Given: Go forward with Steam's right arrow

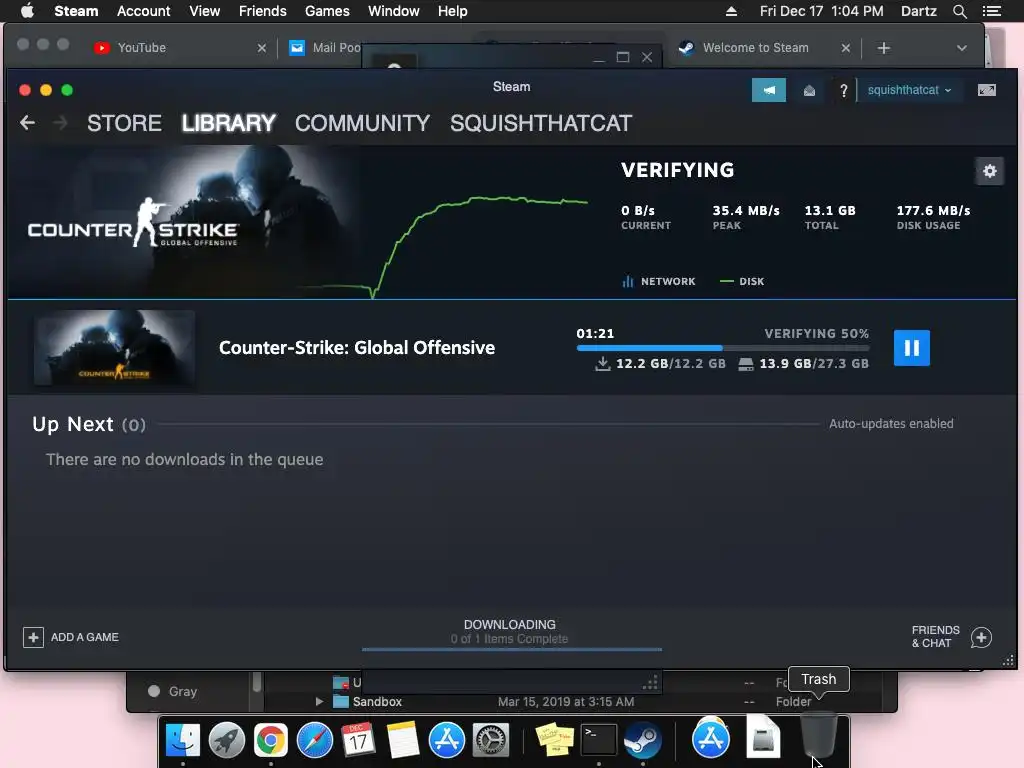Looking at the screenshot, I should click(x=60, y=122).
